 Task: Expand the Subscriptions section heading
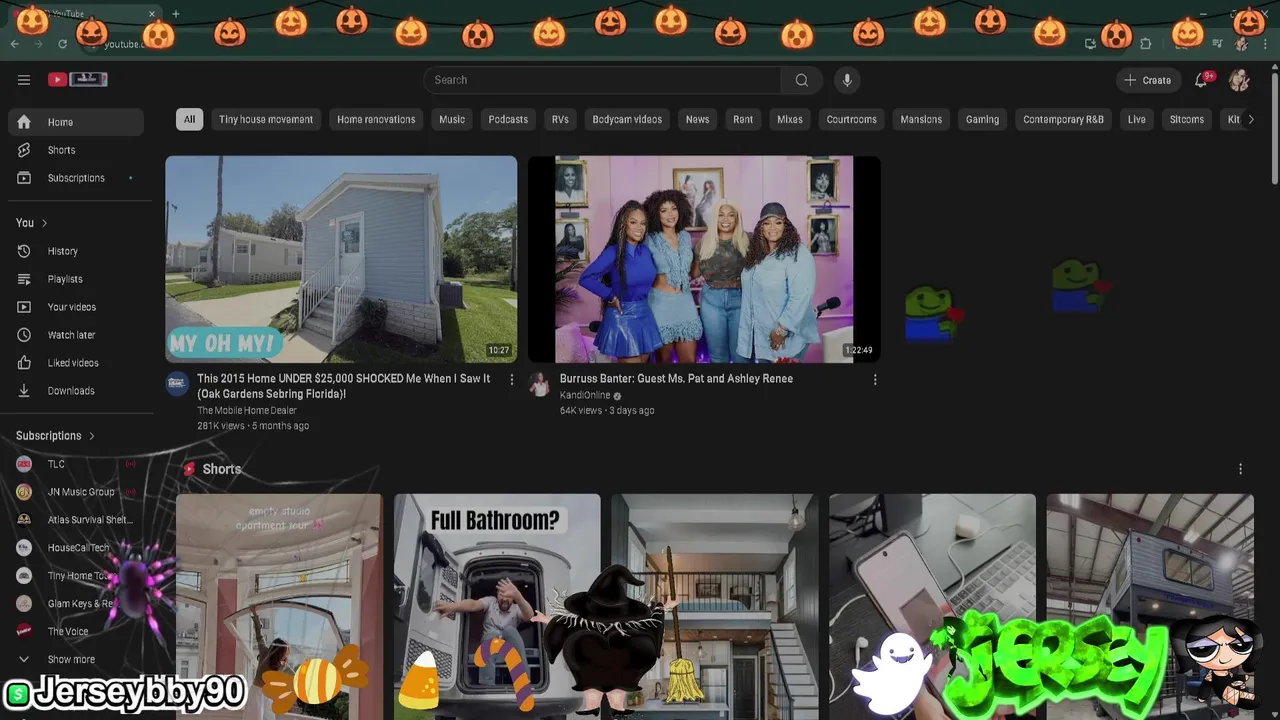coord(56,436)
